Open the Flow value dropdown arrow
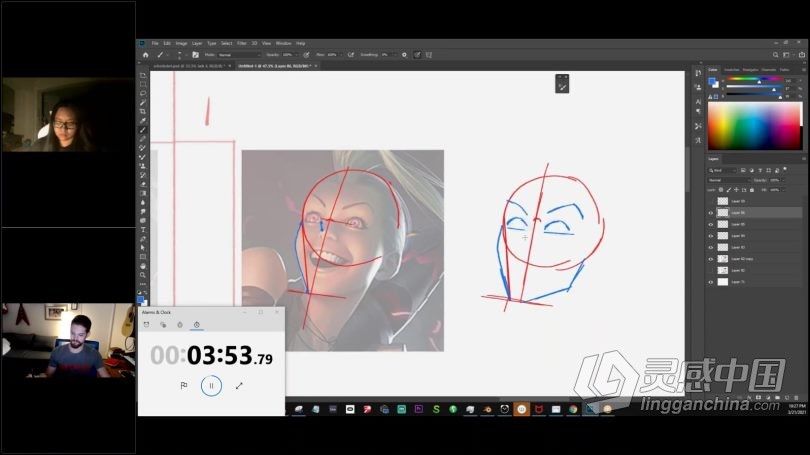 tap(340, 55)
